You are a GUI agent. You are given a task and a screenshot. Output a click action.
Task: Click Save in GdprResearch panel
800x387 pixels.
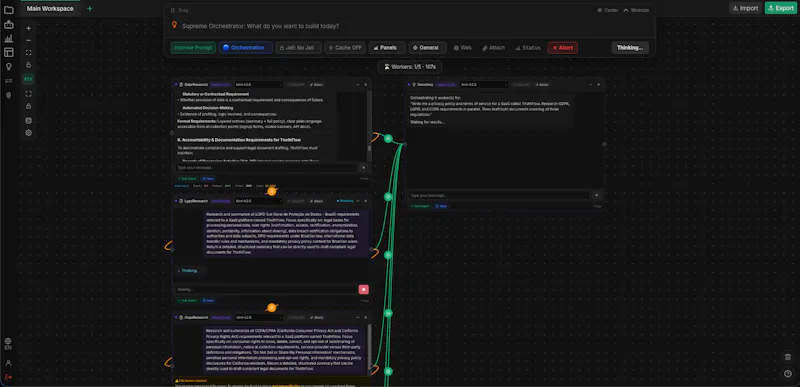click(x=208, y=178)
